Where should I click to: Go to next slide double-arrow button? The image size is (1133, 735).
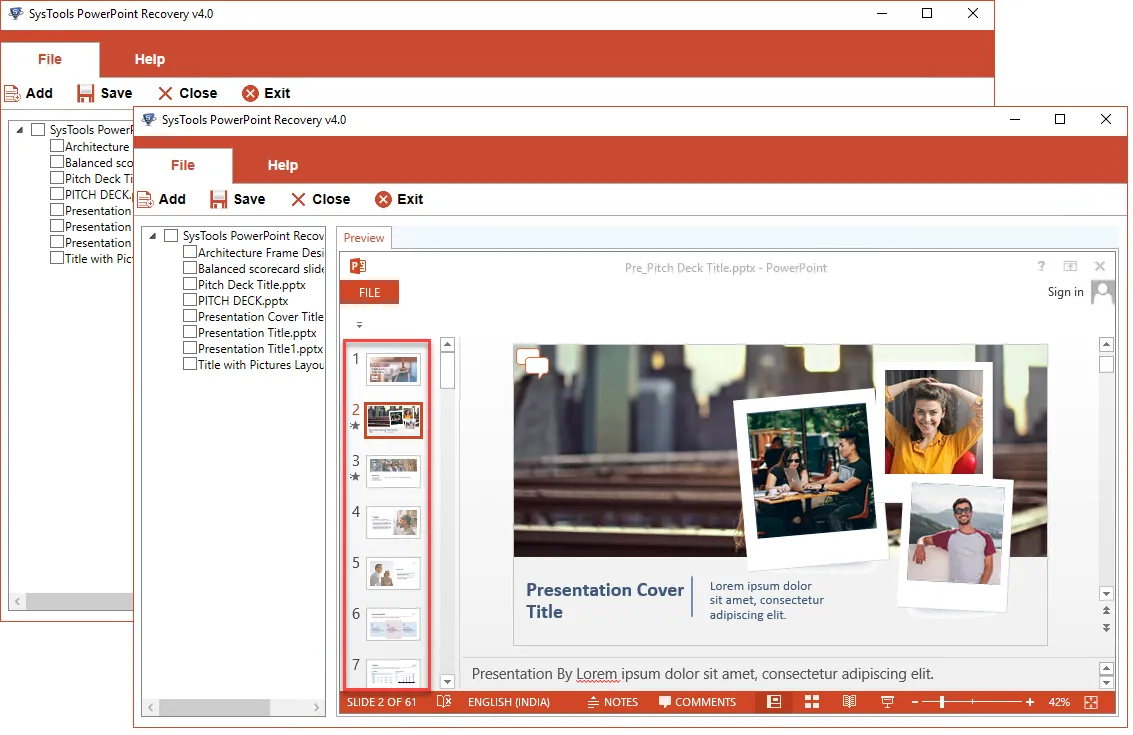1106,628
